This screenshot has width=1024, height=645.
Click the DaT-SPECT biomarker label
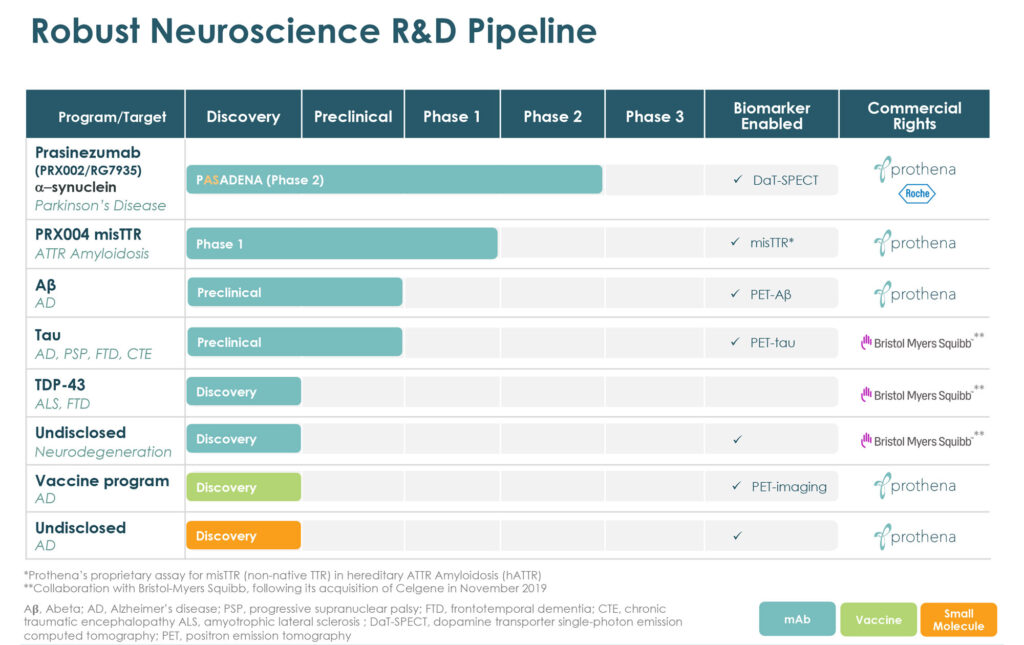(785, 180)
